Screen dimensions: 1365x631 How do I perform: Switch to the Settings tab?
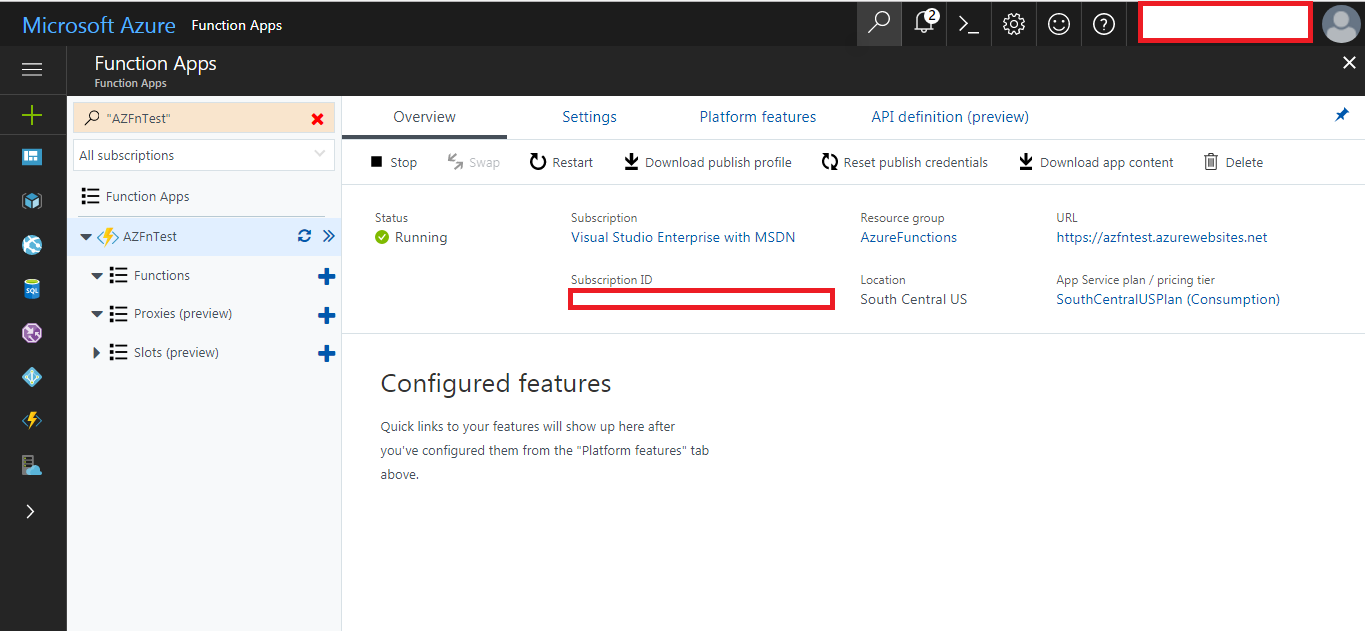589,117
